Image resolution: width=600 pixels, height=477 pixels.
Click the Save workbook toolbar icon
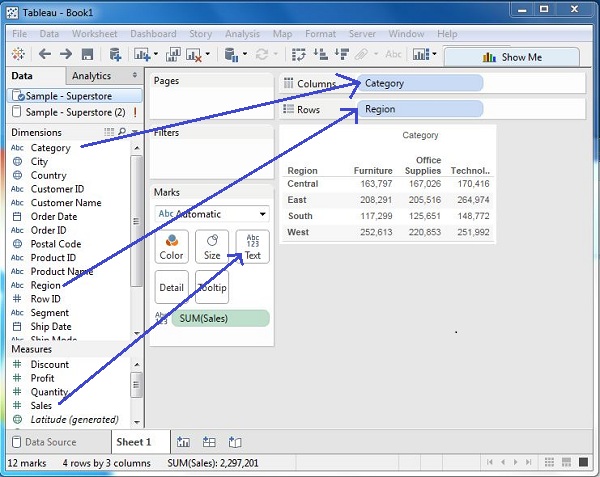tap(87, 55)
